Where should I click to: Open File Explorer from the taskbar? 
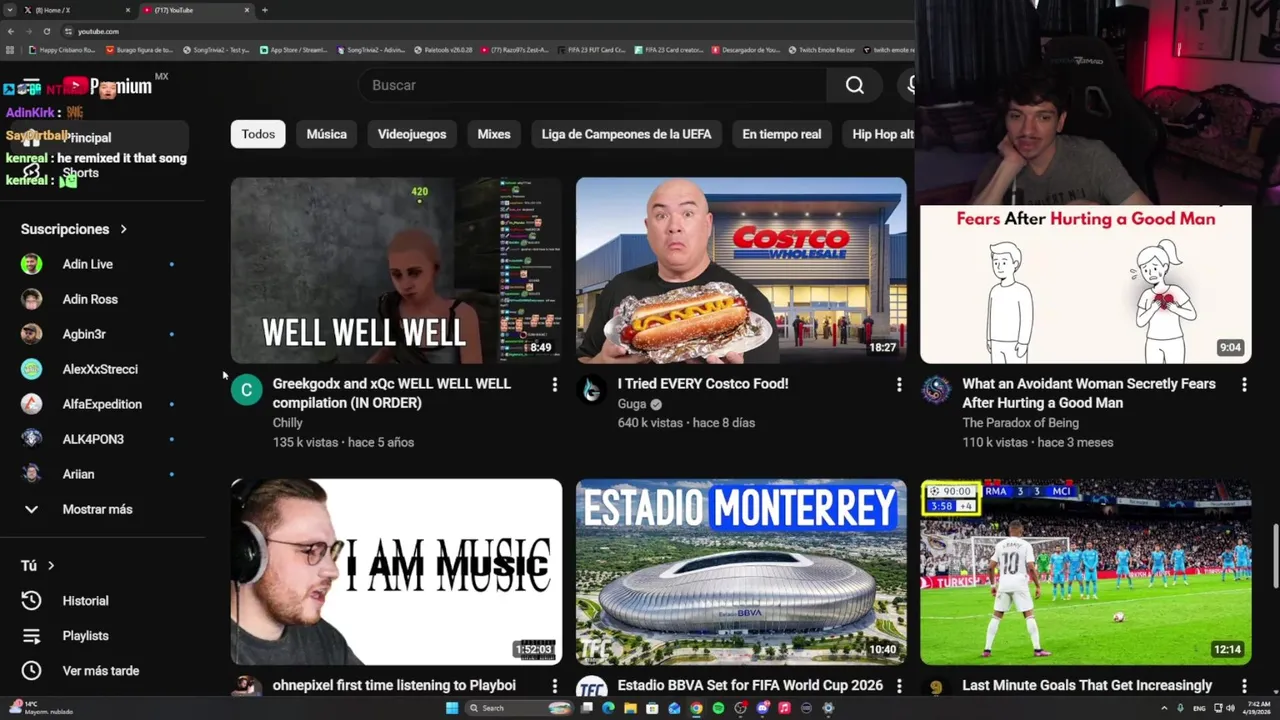click(x=630, y=708)
